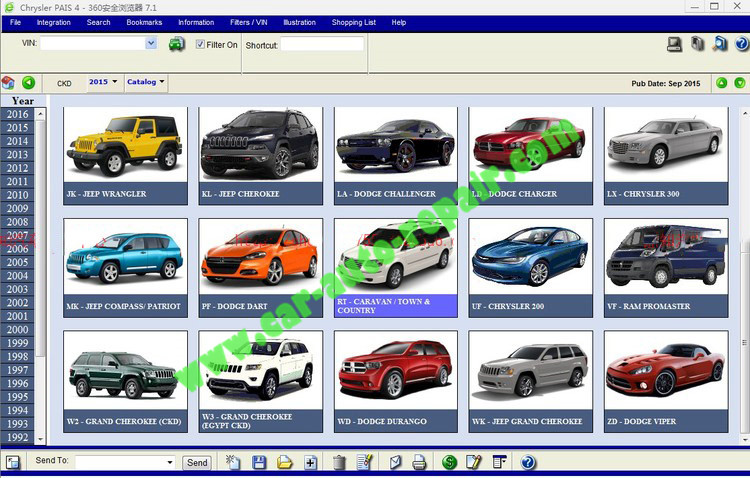Click the checklist with pencil icon
The width and height of the screenshot is (750, 478).
coord(364,462)
